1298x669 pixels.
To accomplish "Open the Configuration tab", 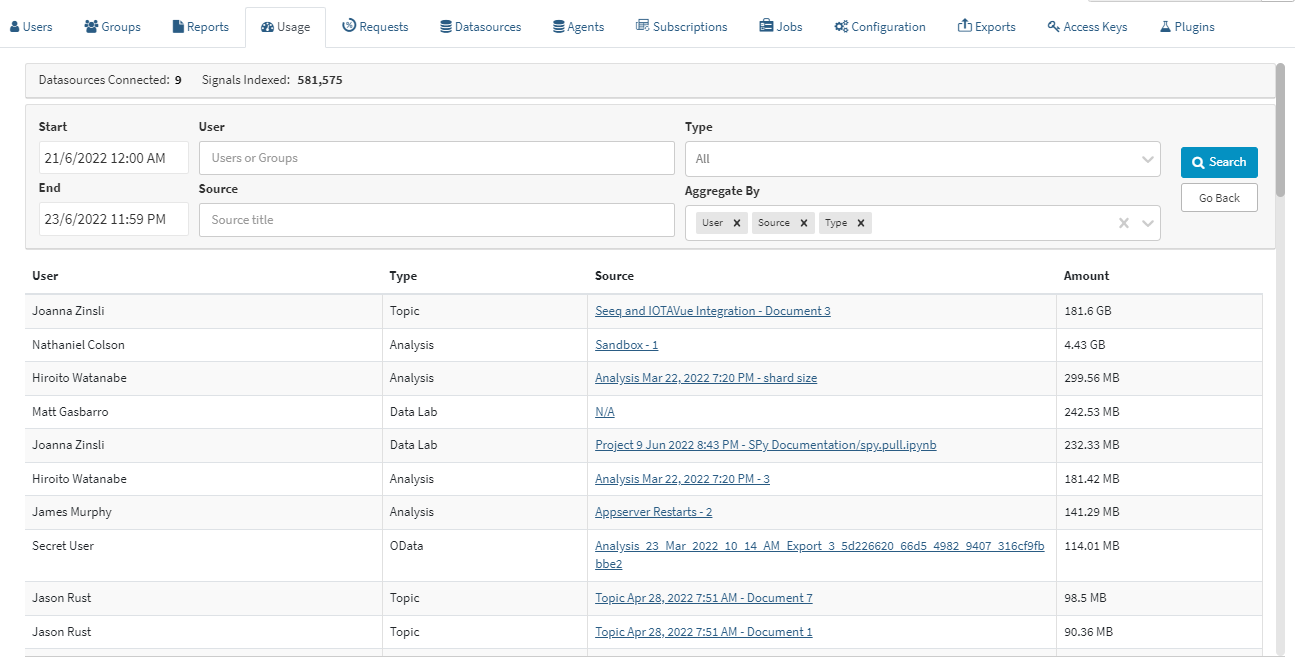I will pos(880,27).
